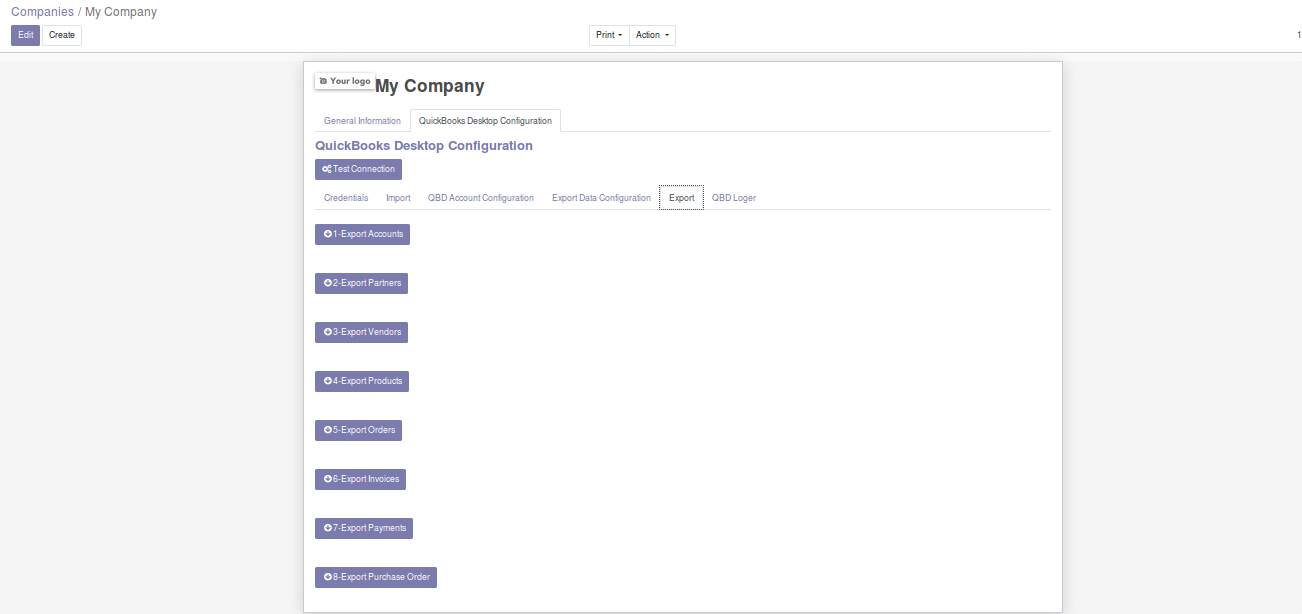Click Test Connection button

358,169
